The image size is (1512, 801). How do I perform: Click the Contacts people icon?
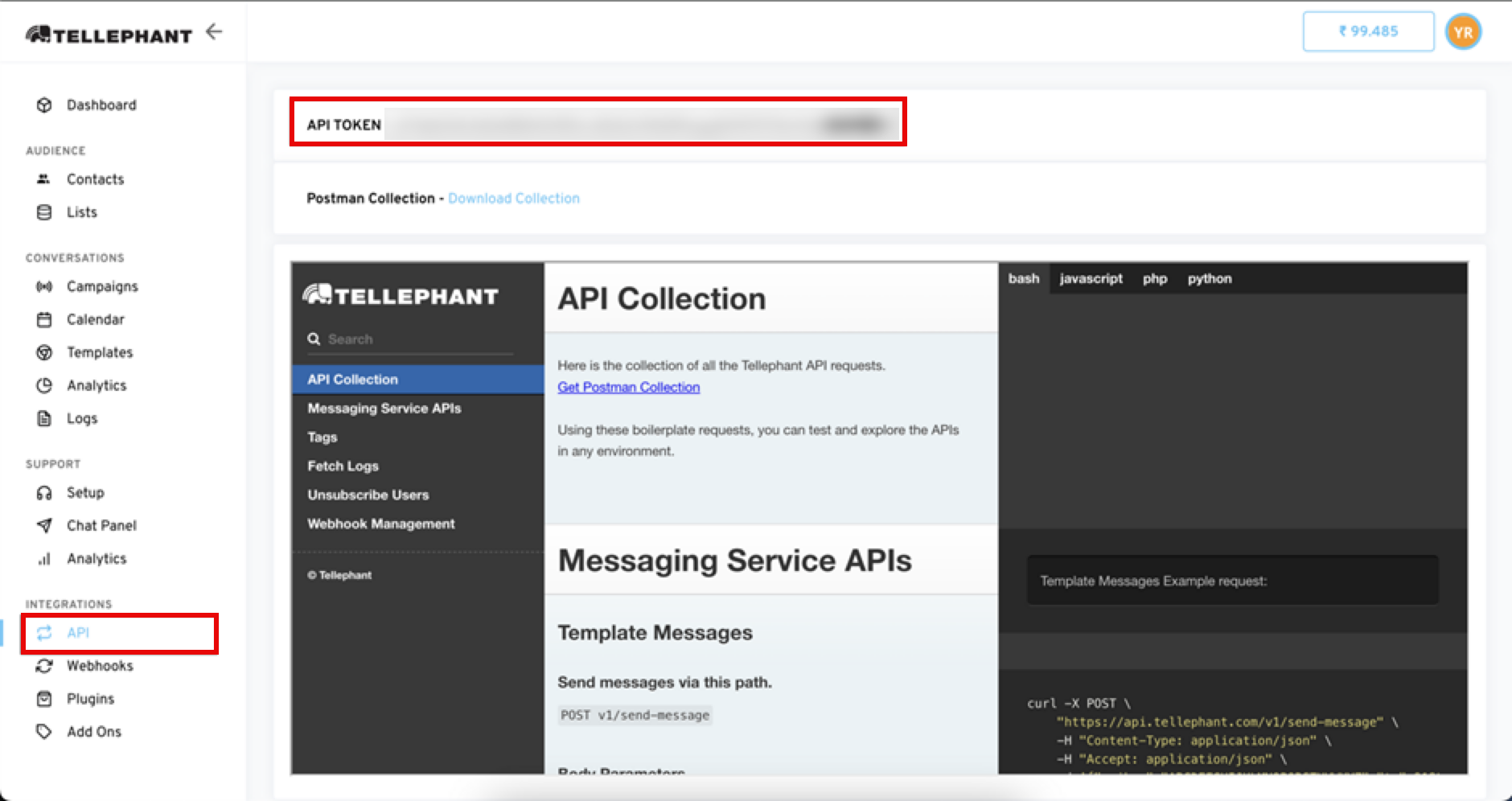pyautogui.click(x=44, y=179)
